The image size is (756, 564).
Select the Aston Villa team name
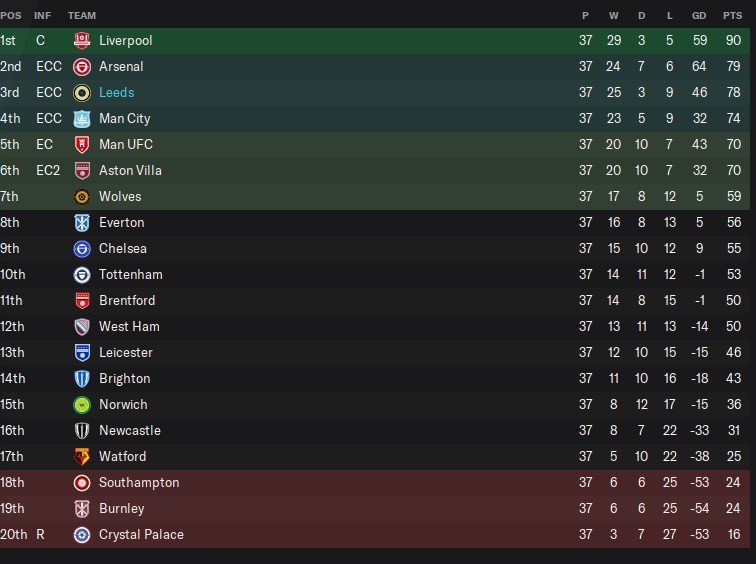130,171
